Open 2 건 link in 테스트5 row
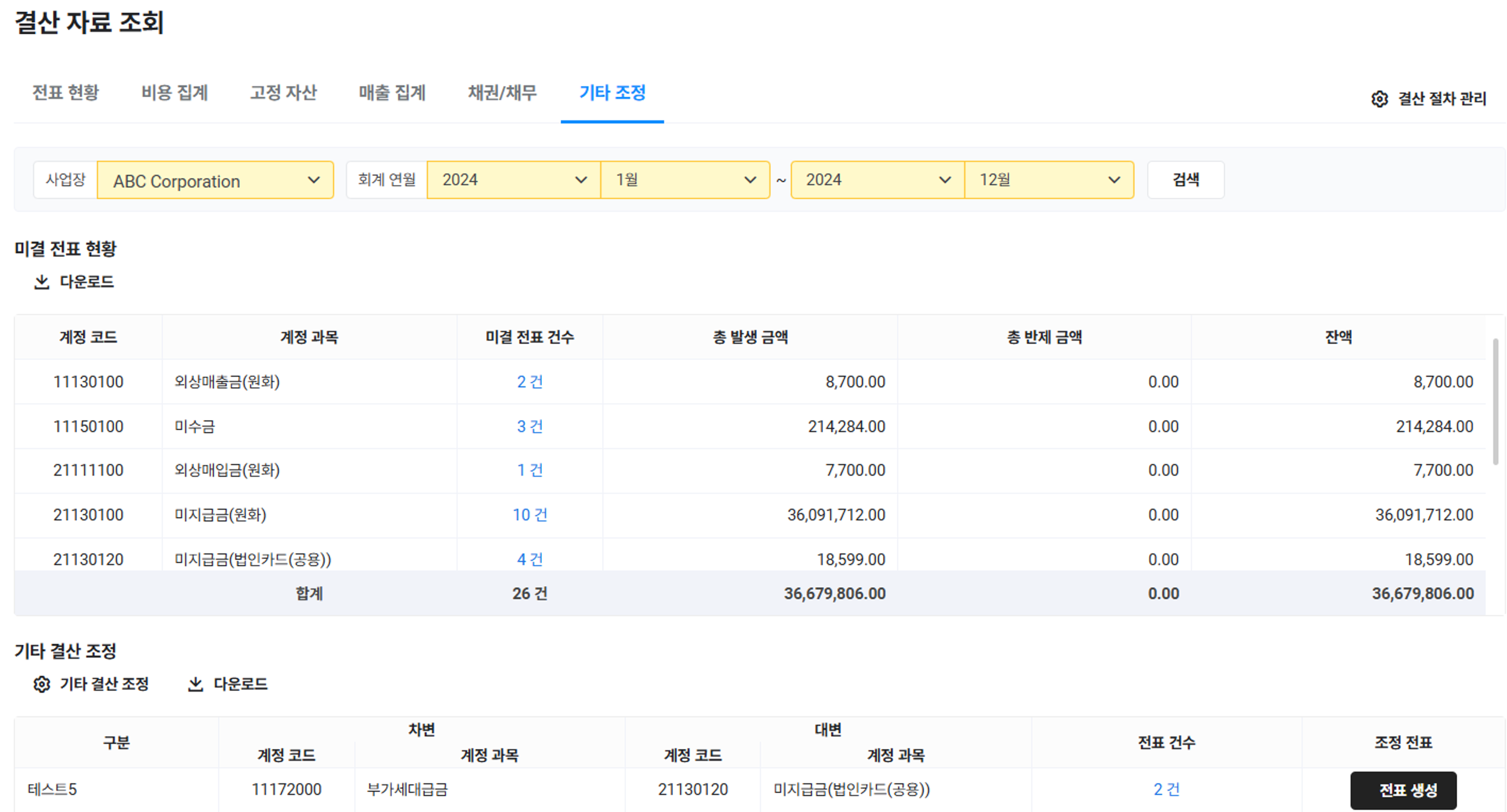The width and height of the screenshot is (1507, 812). point(1166,789)
